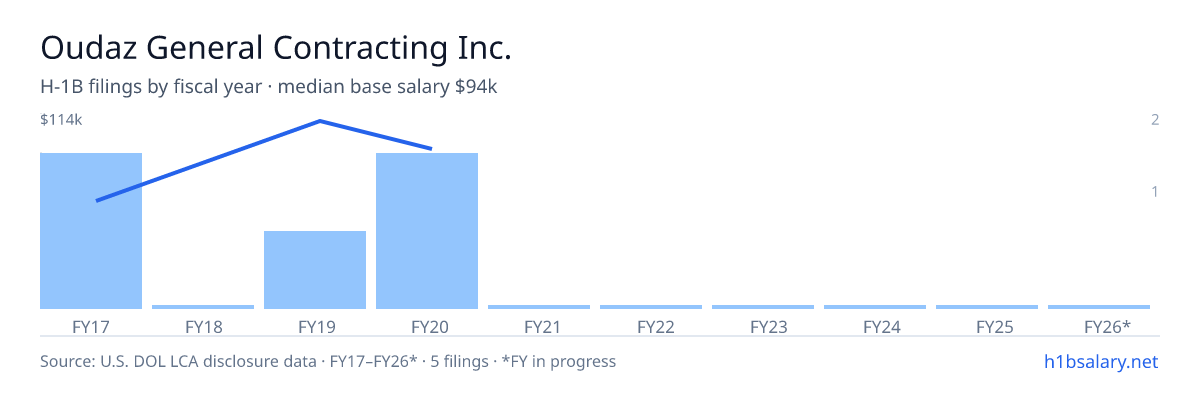This screenshot has height=400, width=1200.
Task: Click the salary line peak above FY19
Action: point(319,121)
